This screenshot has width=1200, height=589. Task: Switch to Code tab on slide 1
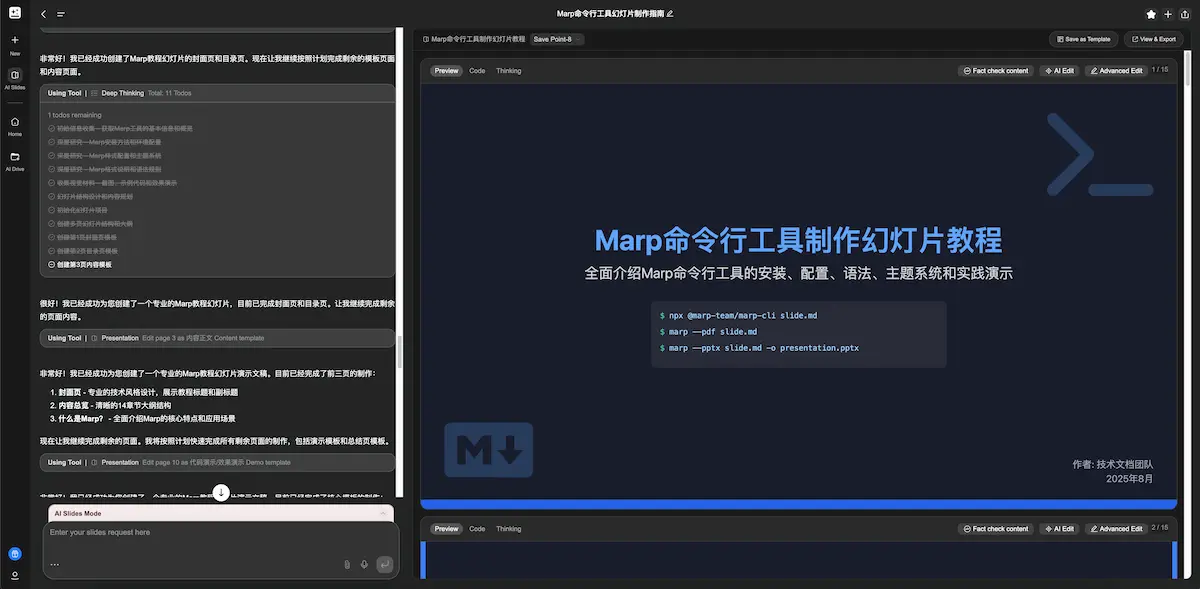point(477,71)
